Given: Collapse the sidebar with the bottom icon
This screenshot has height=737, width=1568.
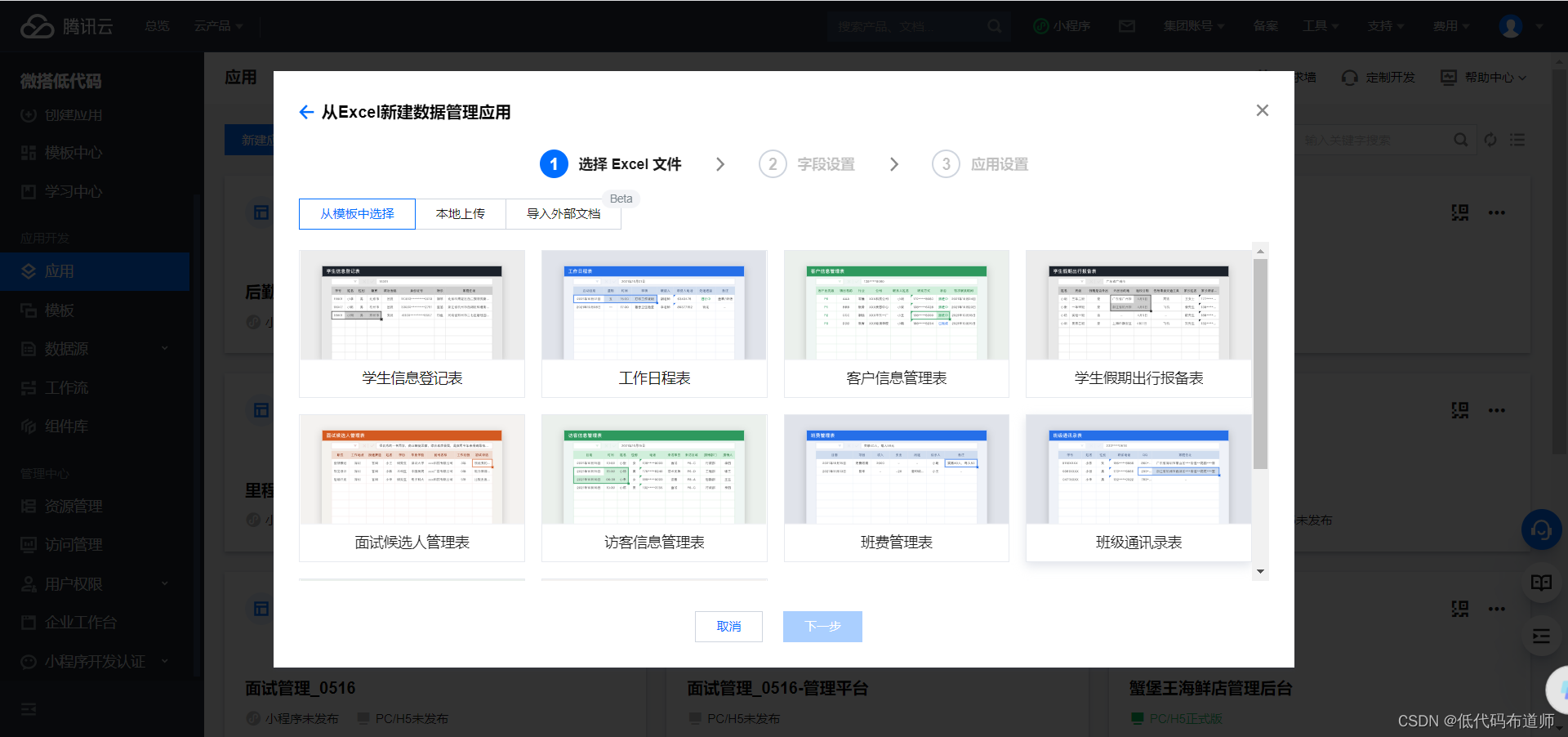Looking at the screenshot, I should [x=29, y=709].
